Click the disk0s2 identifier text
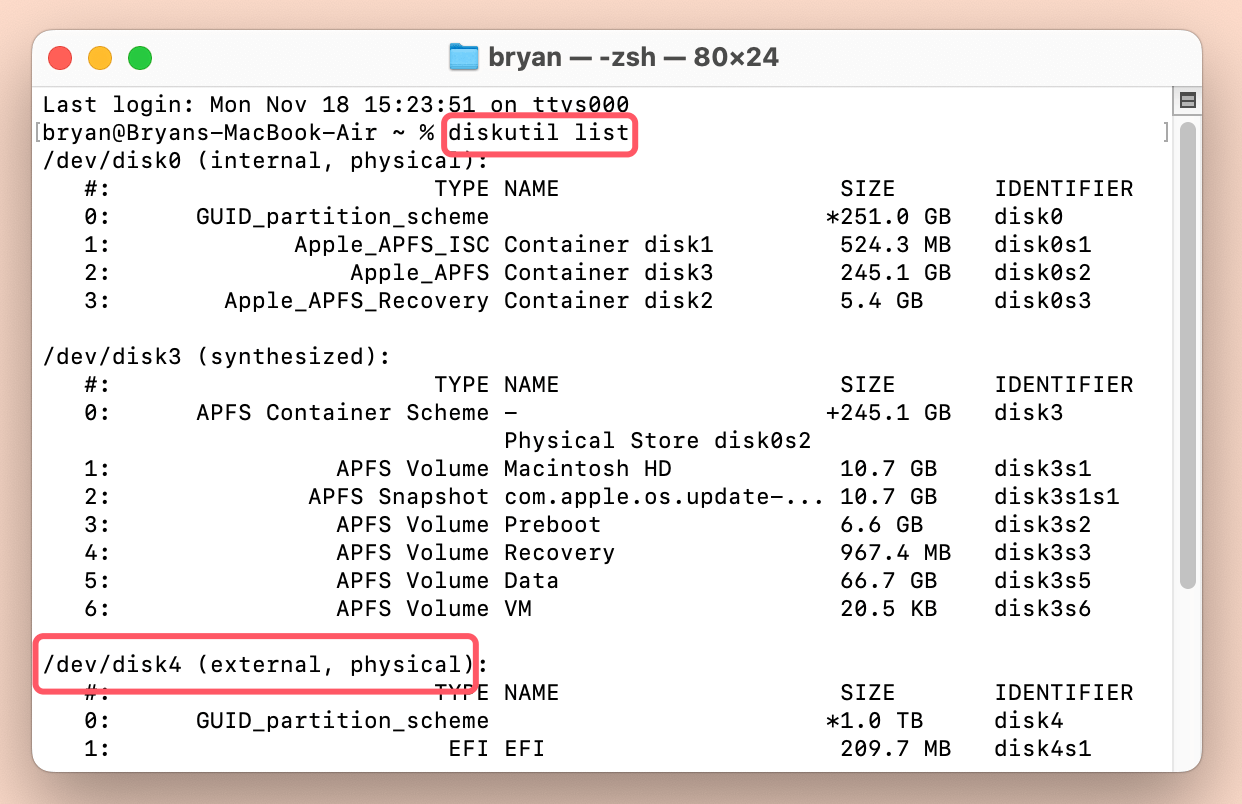The image size is (1242, 804). pyautogui.click(x=1043, y=272)
